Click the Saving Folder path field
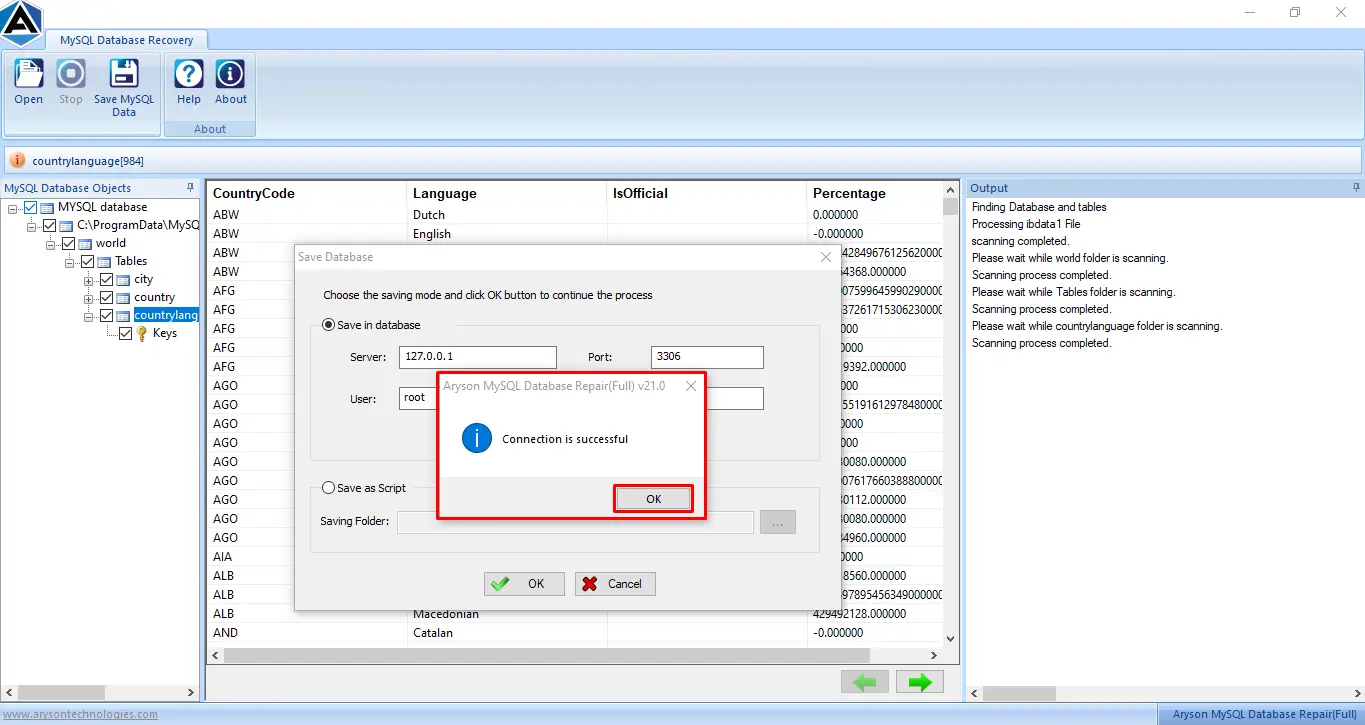The width and height of the screenshot is (1365, 725). (575, 522)
